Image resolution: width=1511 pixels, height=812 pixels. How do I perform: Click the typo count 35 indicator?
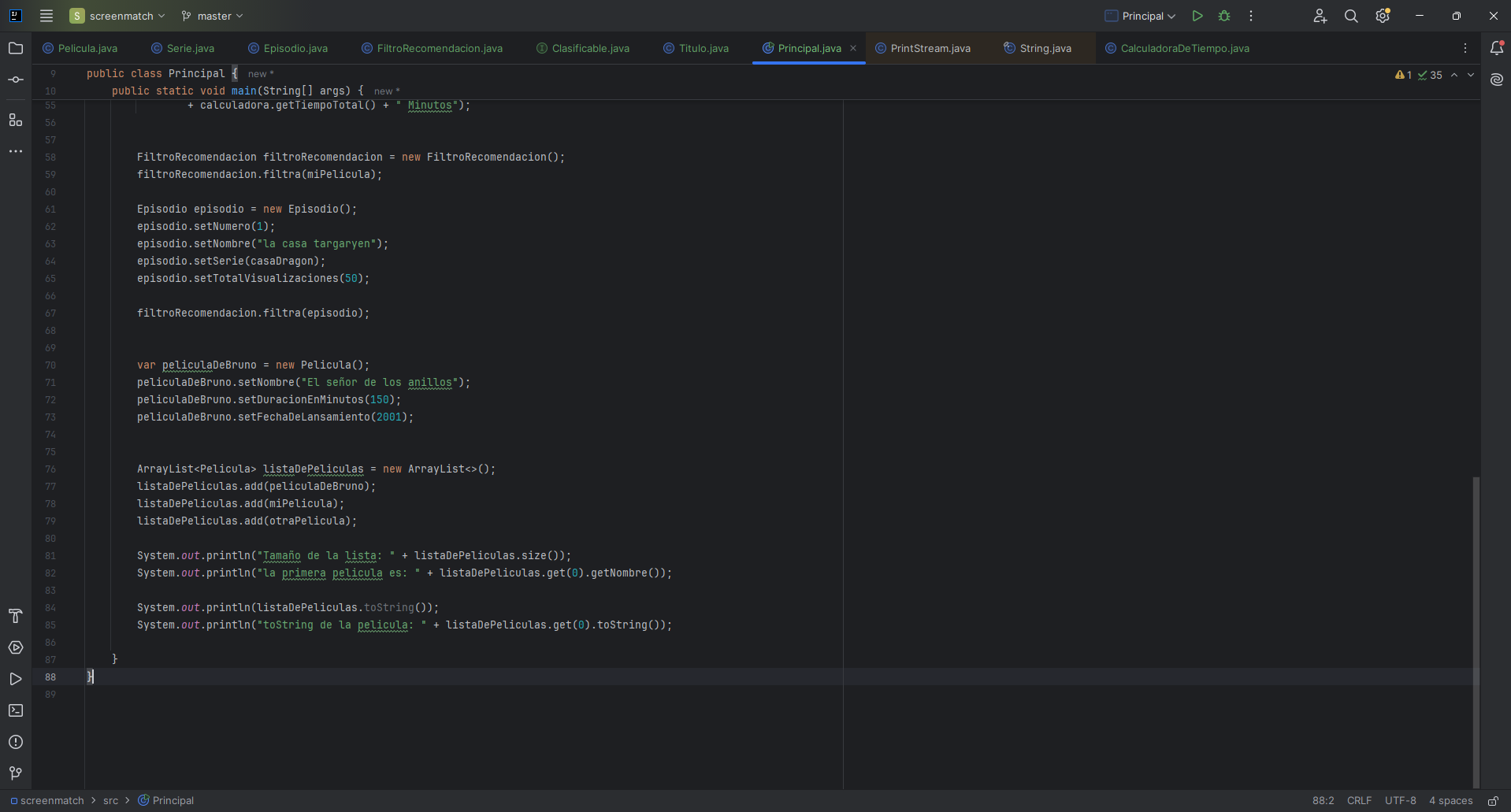1430,75
